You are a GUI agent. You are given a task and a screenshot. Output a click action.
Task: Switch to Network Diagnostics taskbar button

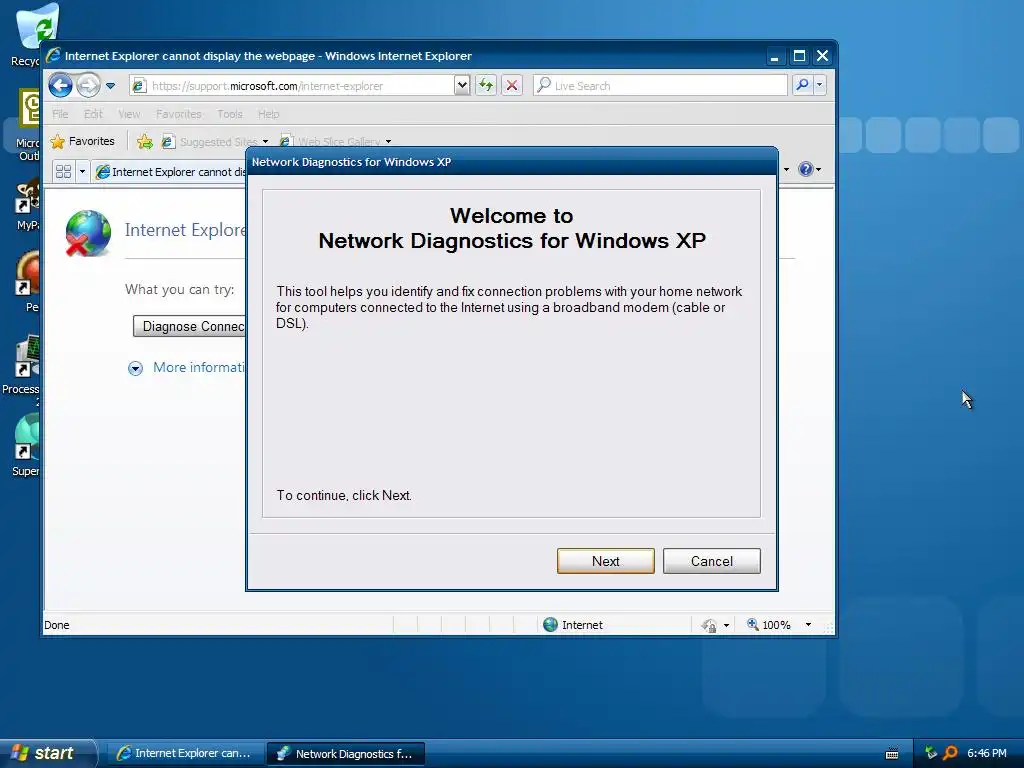pyautogui.click(x=345, y=754)
